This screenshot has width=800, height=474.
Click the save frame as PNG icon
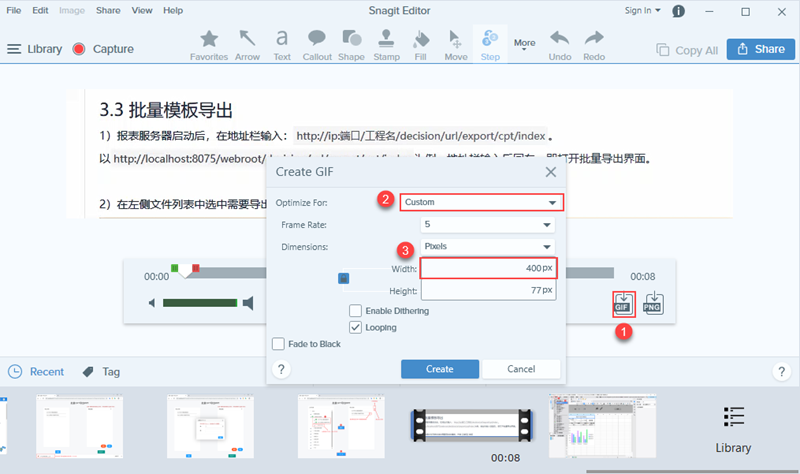tap(654, 304)
